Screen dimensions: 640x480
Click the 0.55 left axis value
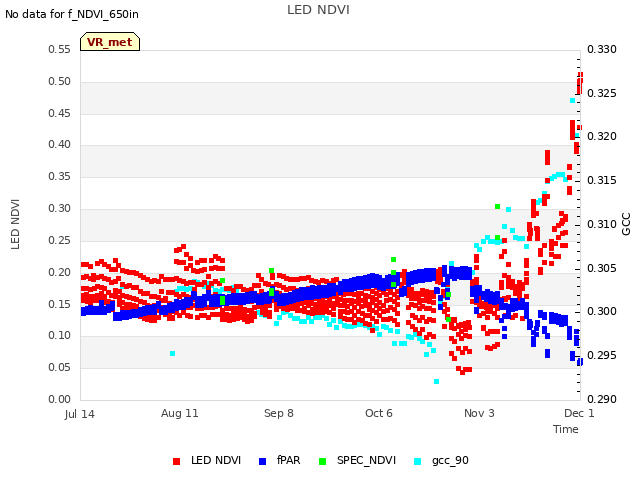[x=60, y=49]
